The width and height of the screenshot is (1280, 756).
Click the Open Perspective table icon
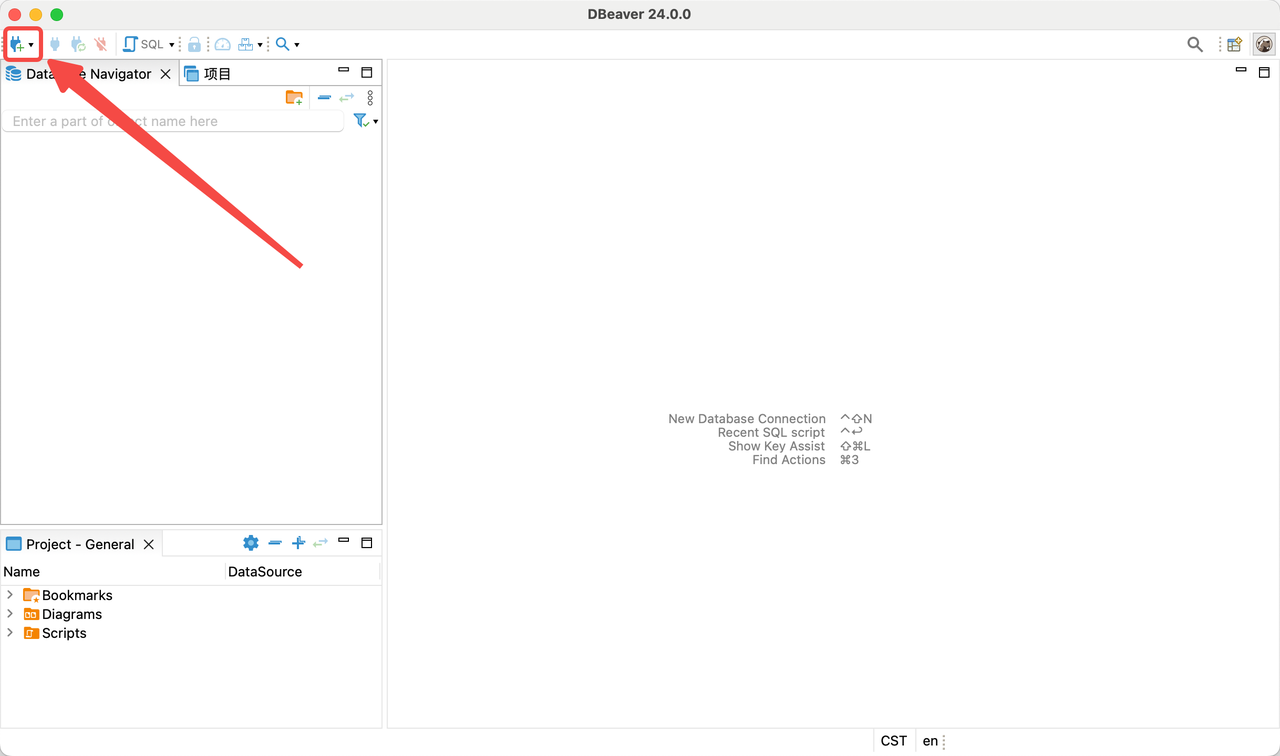pyautogui.click(x=1235, y=44)
